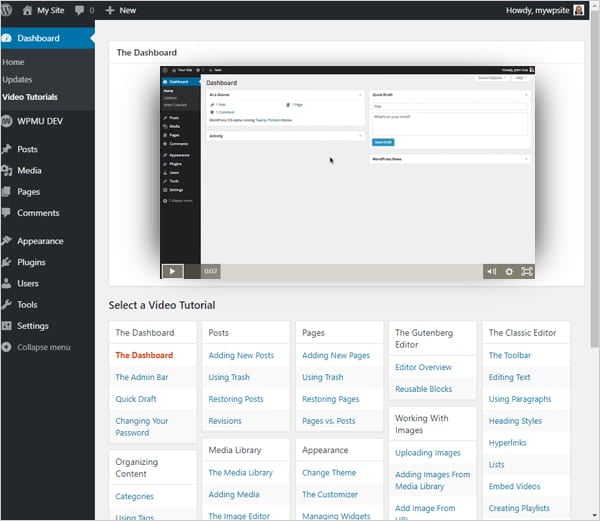The image size is (600, 521).
Task: Open Restoring Posts tutorial
Action: (236, 399)
